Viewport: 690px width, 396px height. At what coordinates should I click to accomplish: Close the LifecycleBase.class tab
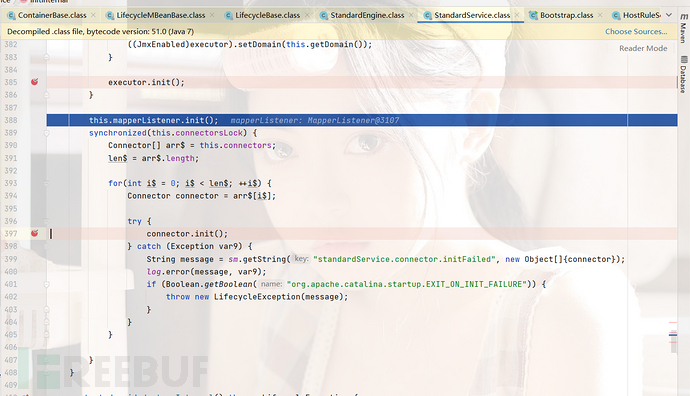(x=307, y=15)
